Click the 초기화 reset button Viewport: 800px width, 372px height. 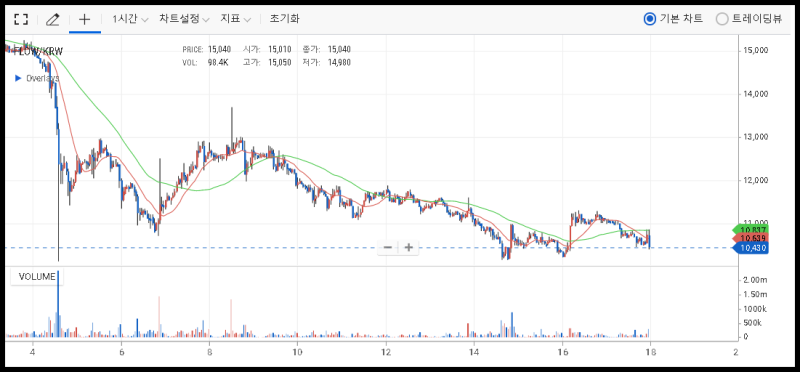click(285, 19)
